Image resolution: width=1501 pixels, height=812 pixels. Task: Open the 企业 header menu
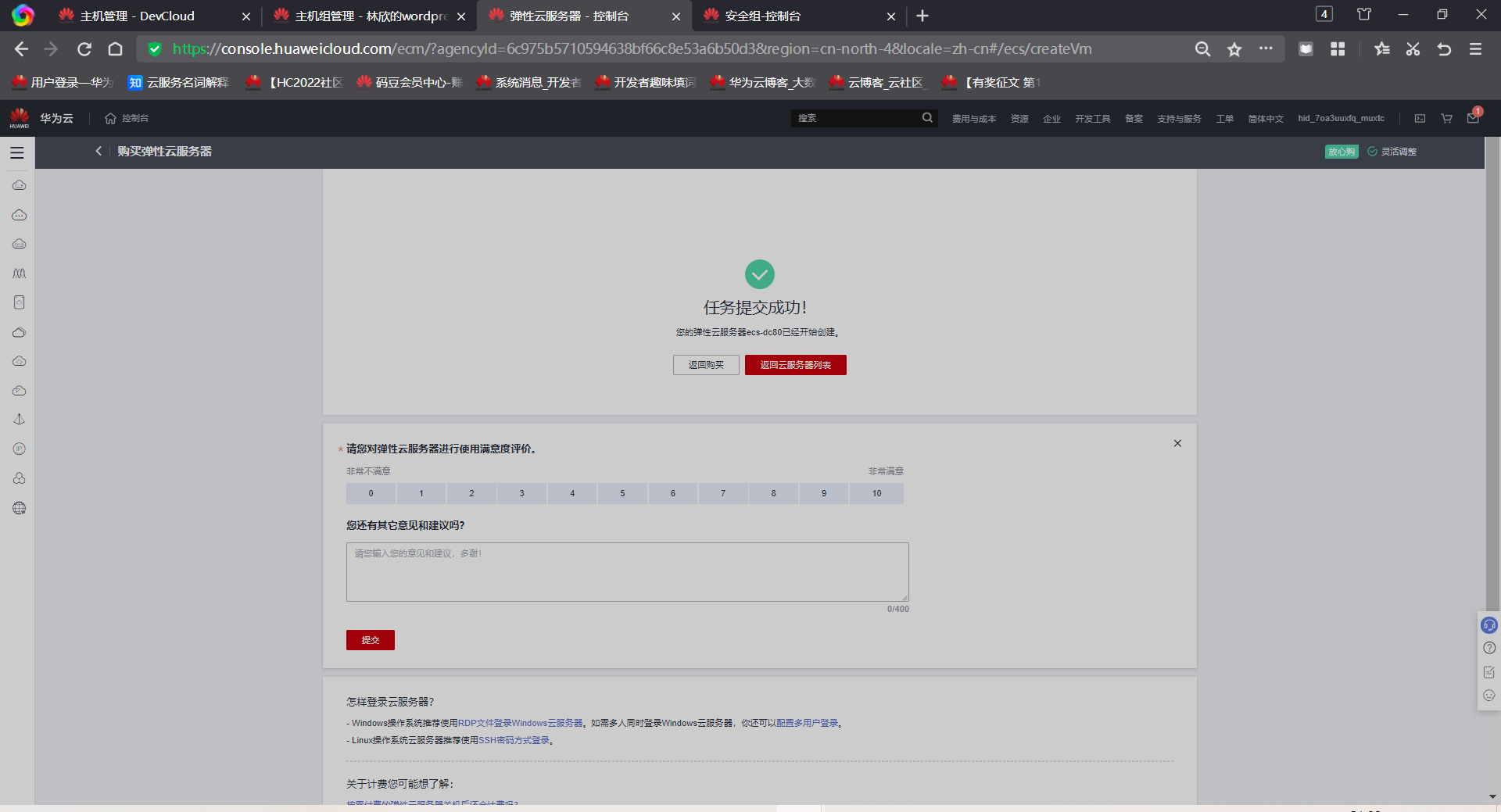(x=1051, y=119)
